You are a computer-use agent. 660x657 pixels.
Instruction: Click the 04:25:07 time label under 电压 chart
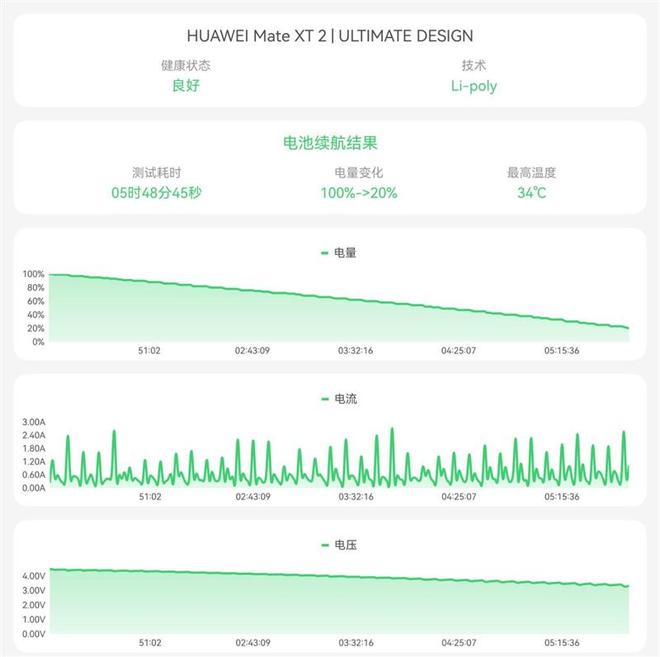pos(459,643)
